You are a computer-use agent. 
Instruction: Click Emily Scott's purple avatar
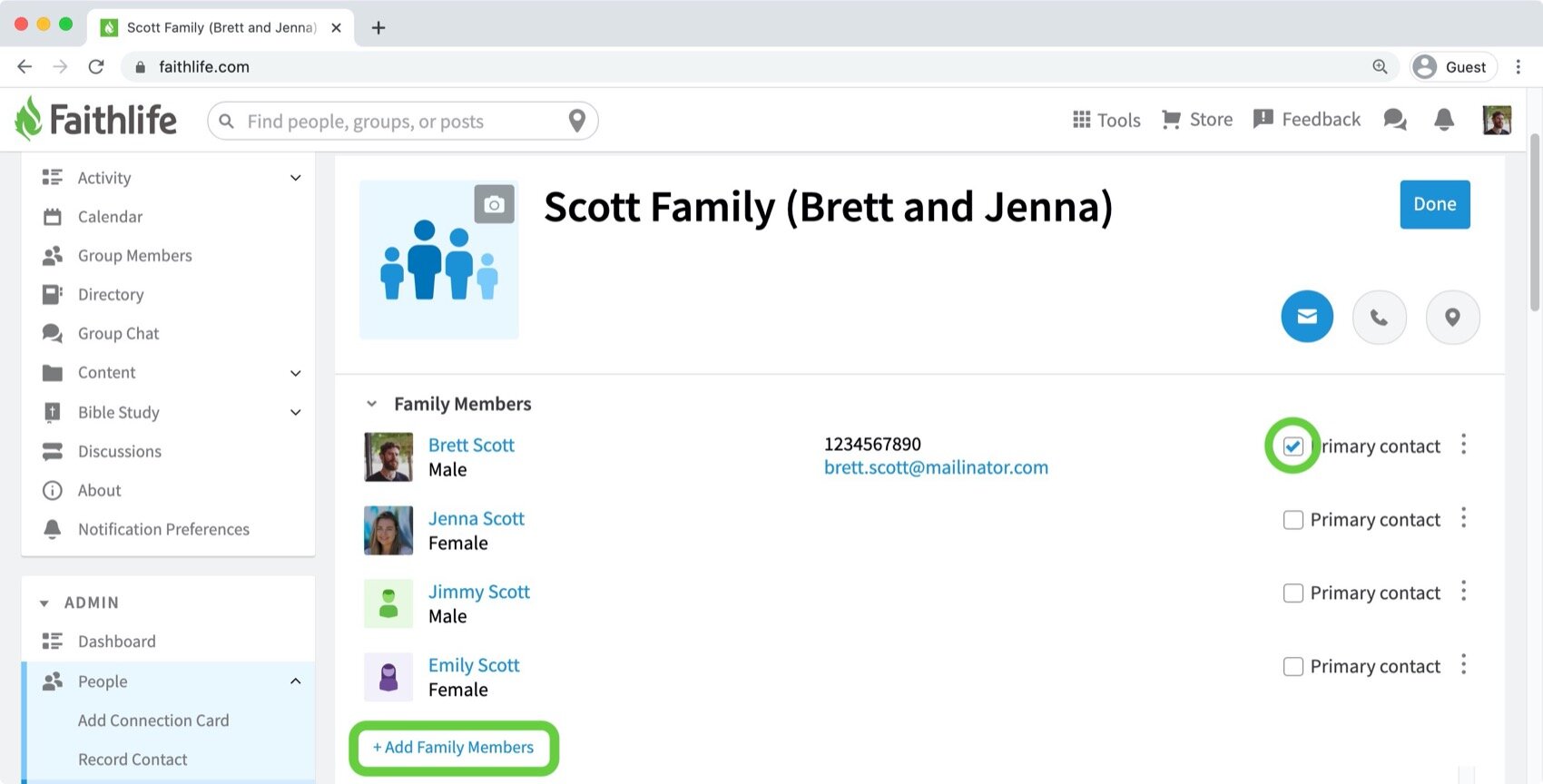point(388,677)
